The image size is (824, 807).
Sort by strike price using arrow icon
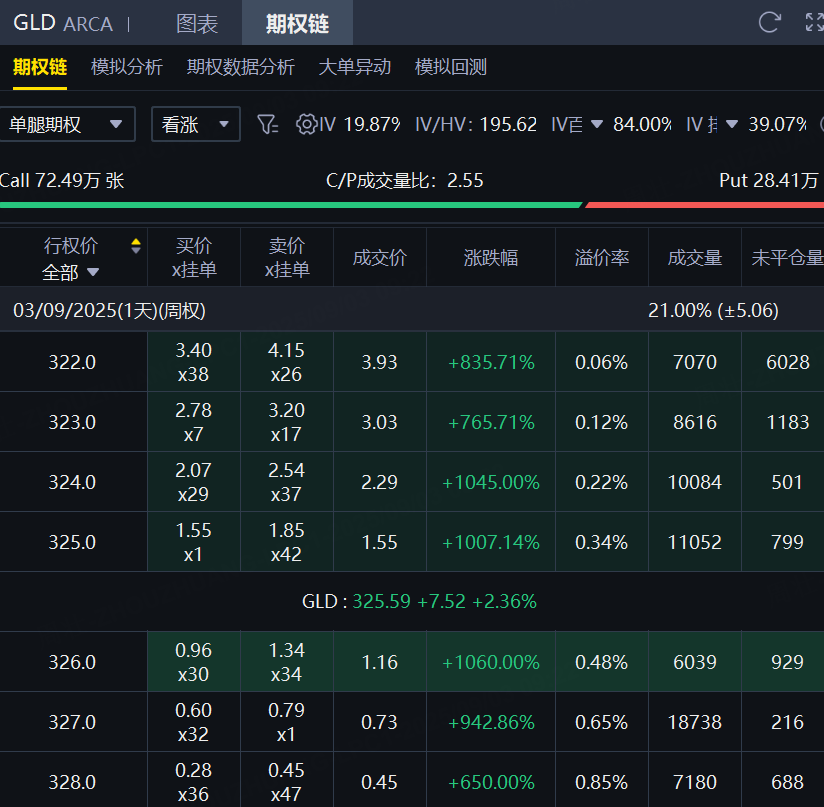pyautogui.click(x=136, y=246)
